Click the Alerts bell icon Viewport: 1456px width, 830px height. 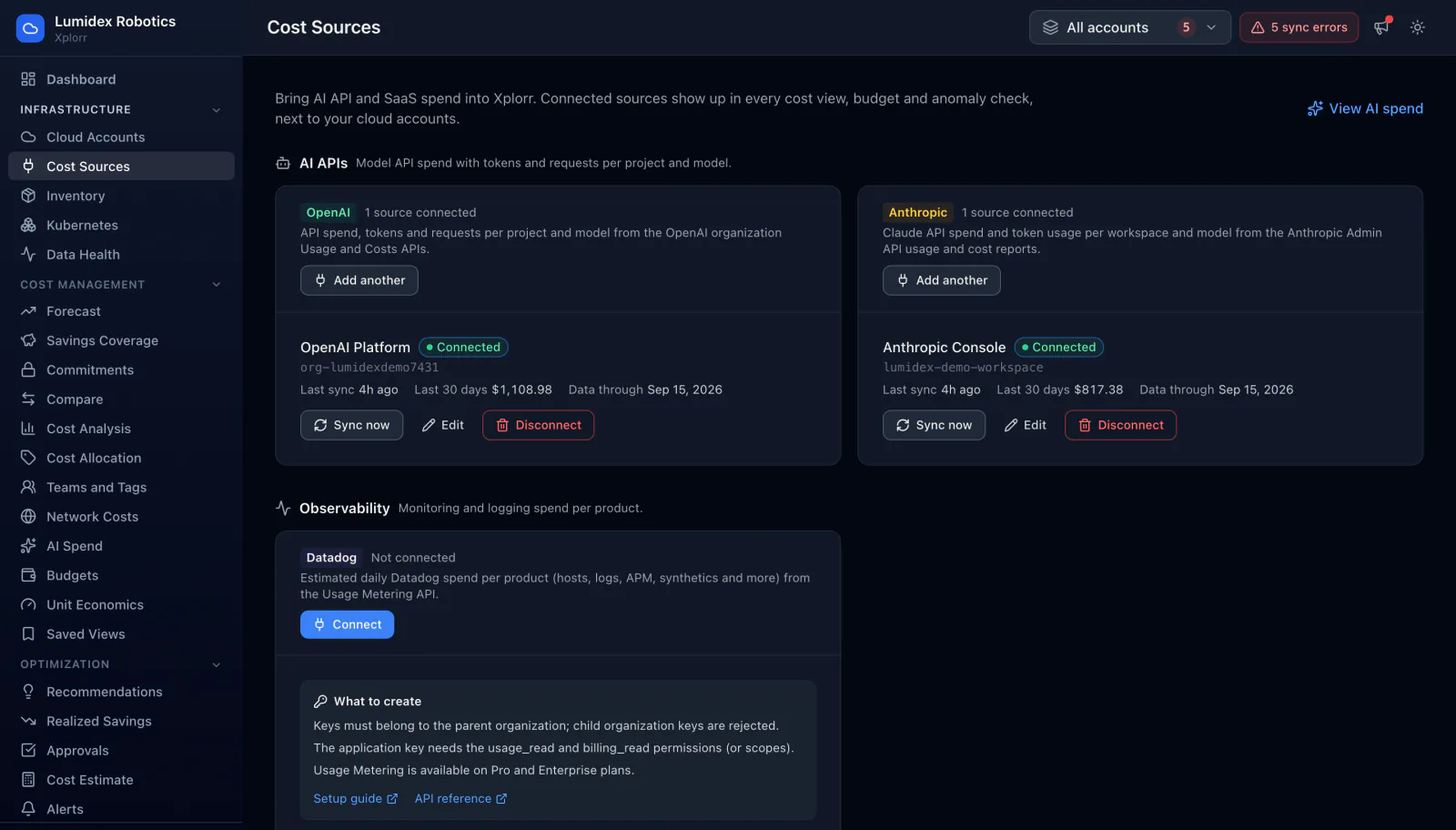[x=28, y=809]
